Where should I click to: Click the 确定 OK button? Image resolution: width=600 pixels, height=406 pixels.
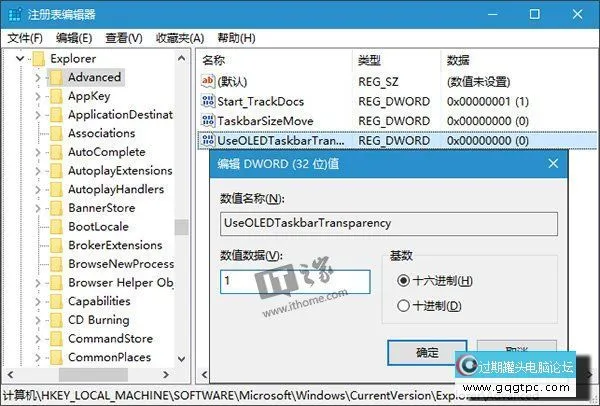point(427,352)
